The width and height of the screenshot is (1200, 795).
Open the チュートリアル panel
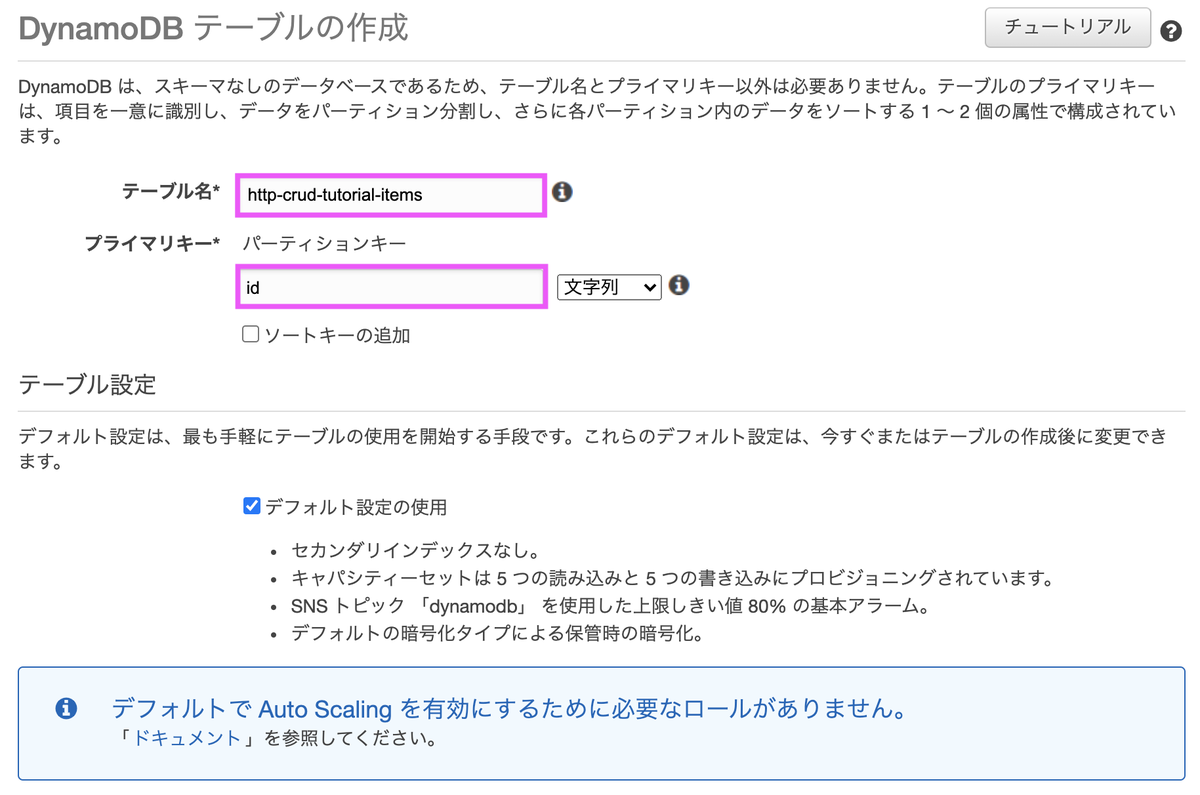click(x=1067, y=28)
